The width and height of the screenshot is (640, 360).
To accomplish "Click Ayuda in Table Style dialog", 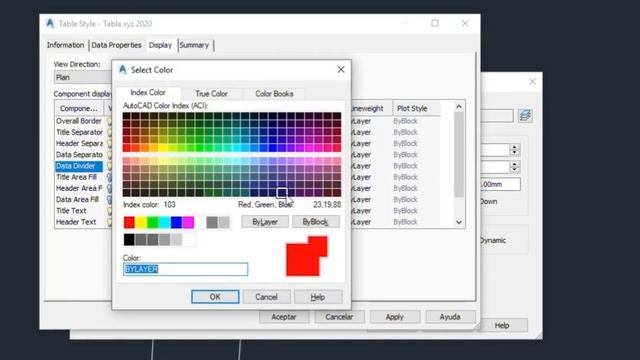I will tap(450, 317).
